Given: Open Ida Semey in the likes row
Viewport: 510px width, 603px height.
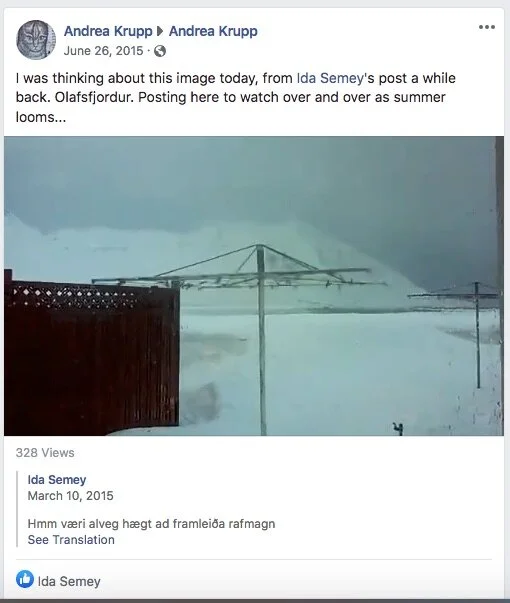Looking at the screenshot, I should point(69,581).
